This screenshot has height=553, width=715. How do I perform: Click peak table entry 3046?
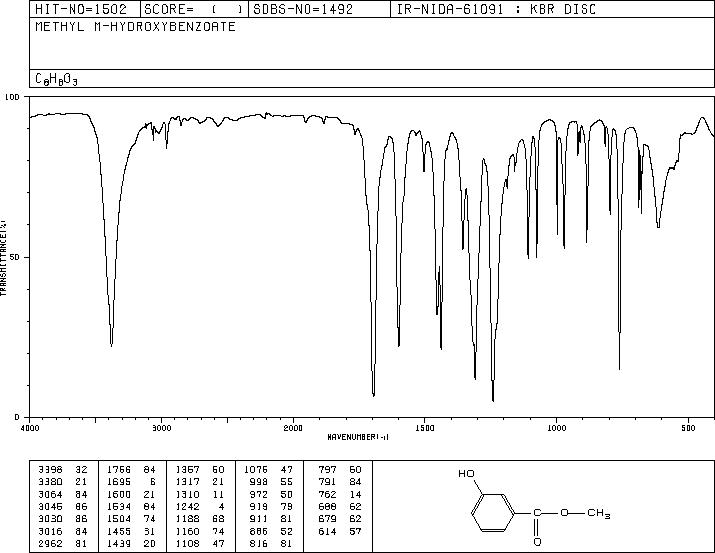[62, 506]
